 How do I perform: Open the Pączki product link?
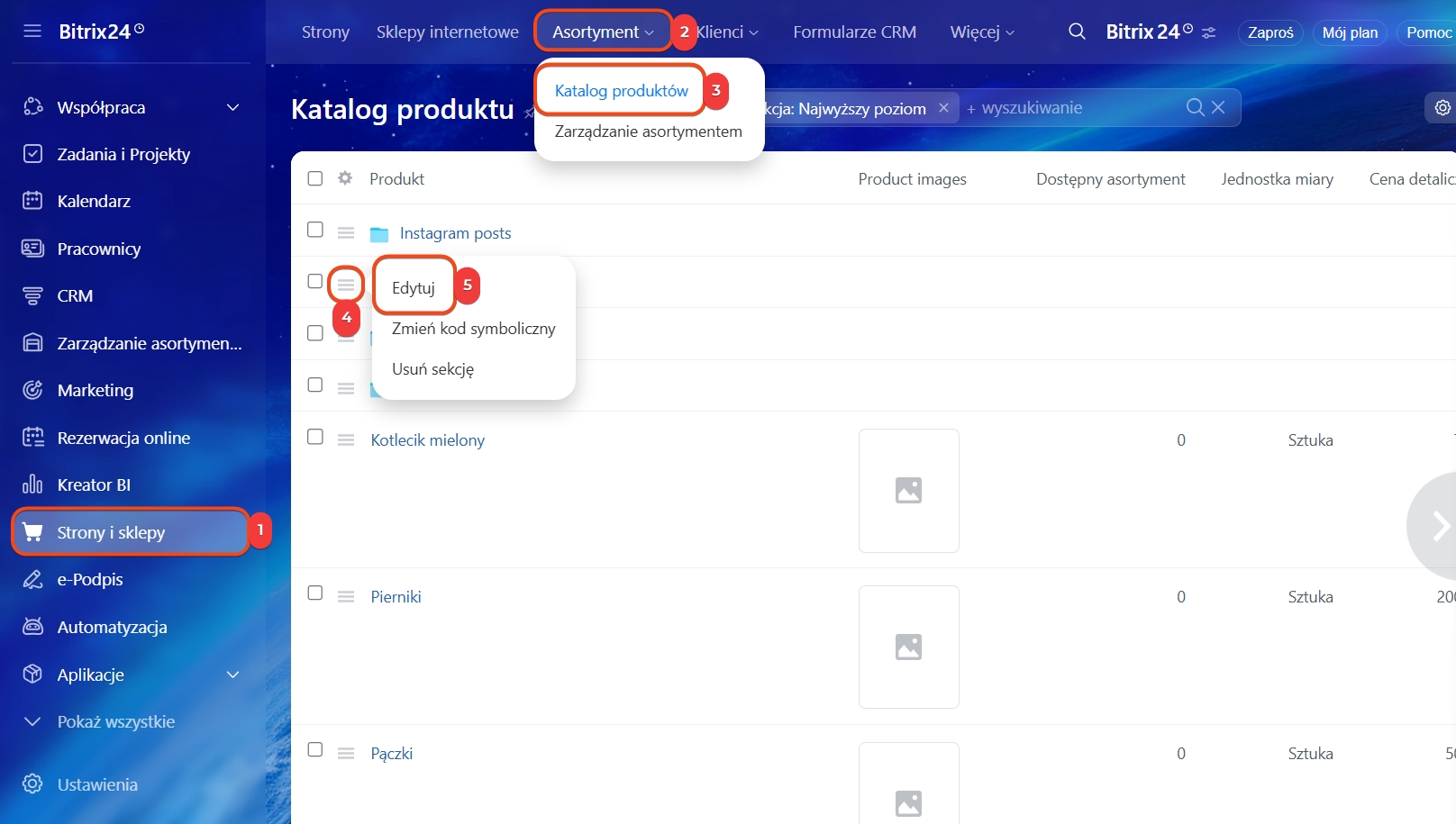392,754
